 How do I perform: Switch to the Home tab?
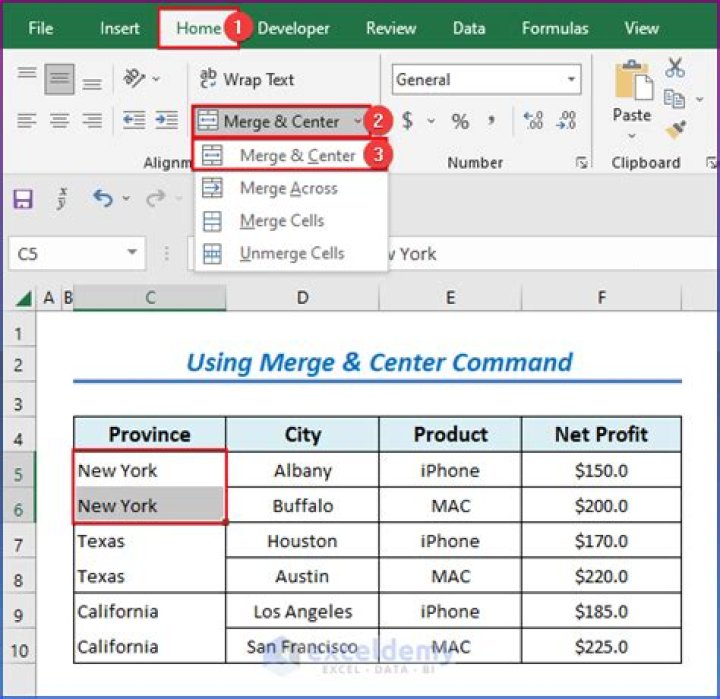[x=198, y=28]
